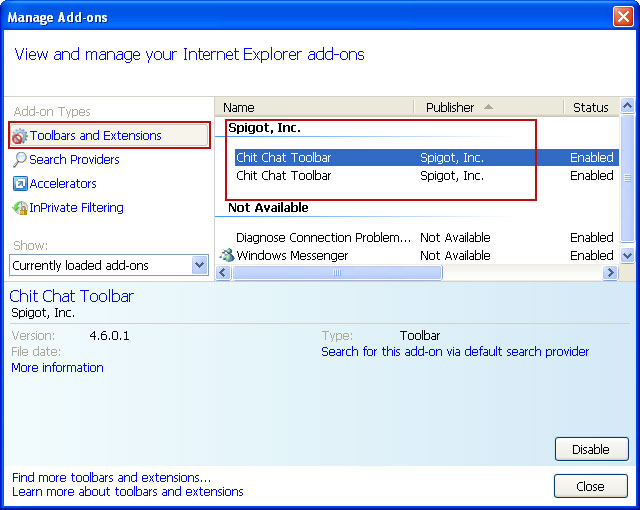This screenshot has width=640, height=510.
Task: Click the Not Available group header
Action: (268, 208)
